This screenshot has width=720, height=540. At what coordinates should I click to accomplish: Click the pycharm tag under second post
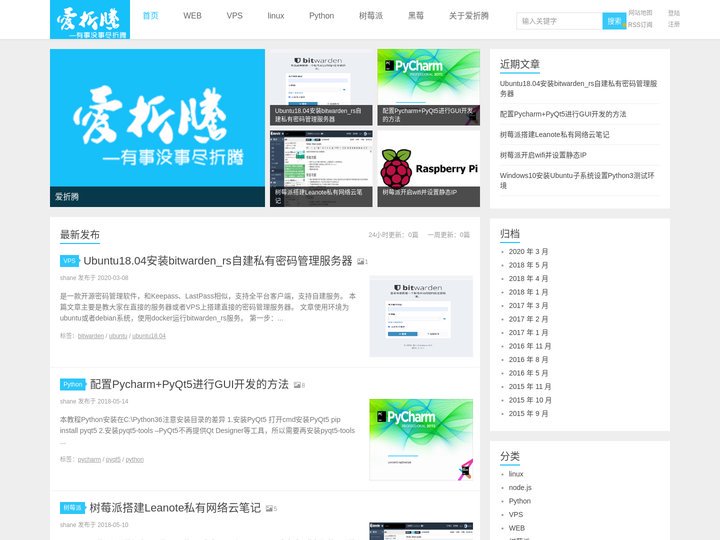click(89, 459)
